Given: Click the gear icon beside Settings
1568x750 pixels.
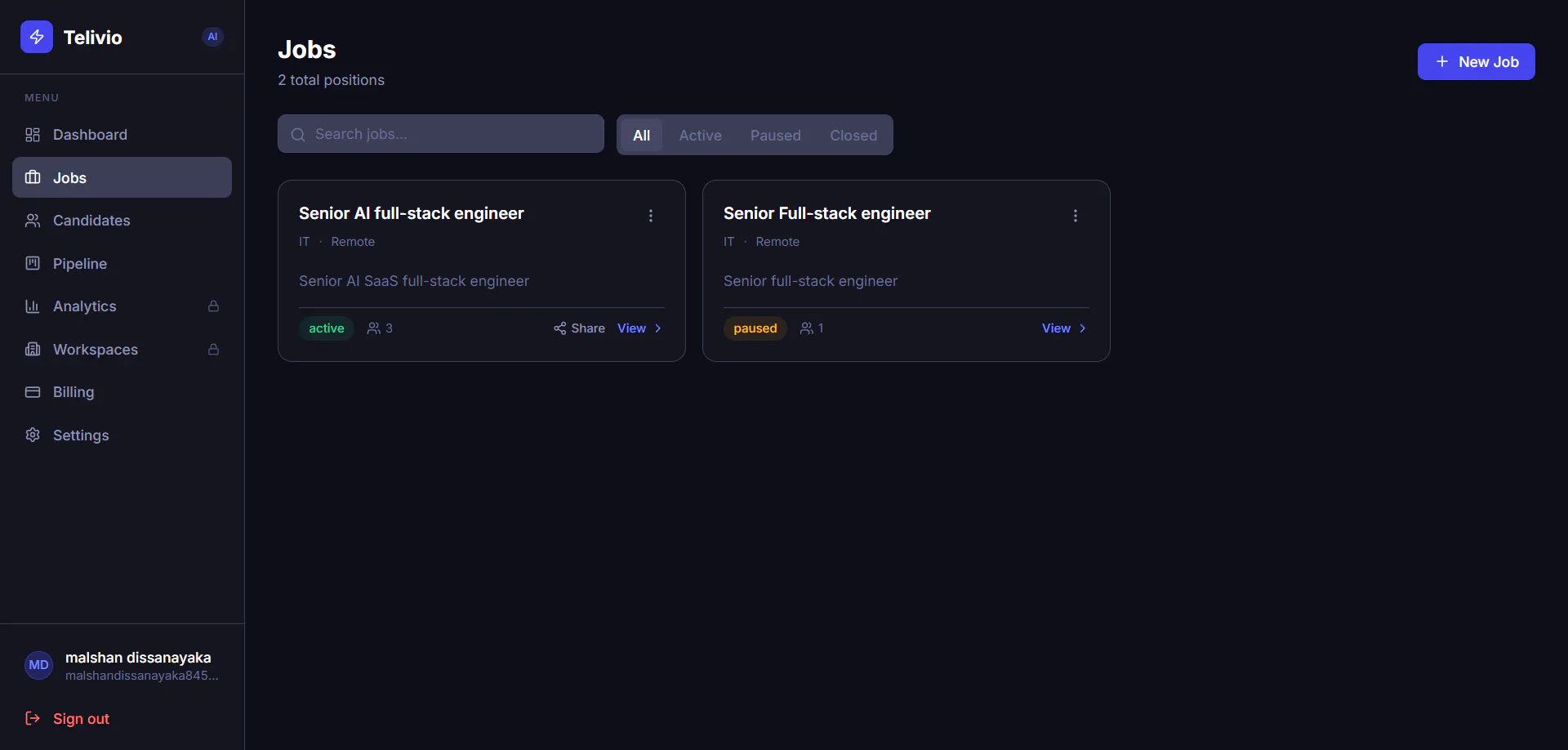Looking at the screenshot, I should tap(33, 435).
